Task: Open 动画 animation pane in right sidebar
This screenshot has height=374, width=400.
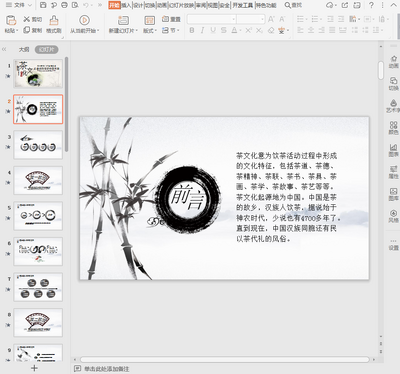Action: click(x=393, y=62)
